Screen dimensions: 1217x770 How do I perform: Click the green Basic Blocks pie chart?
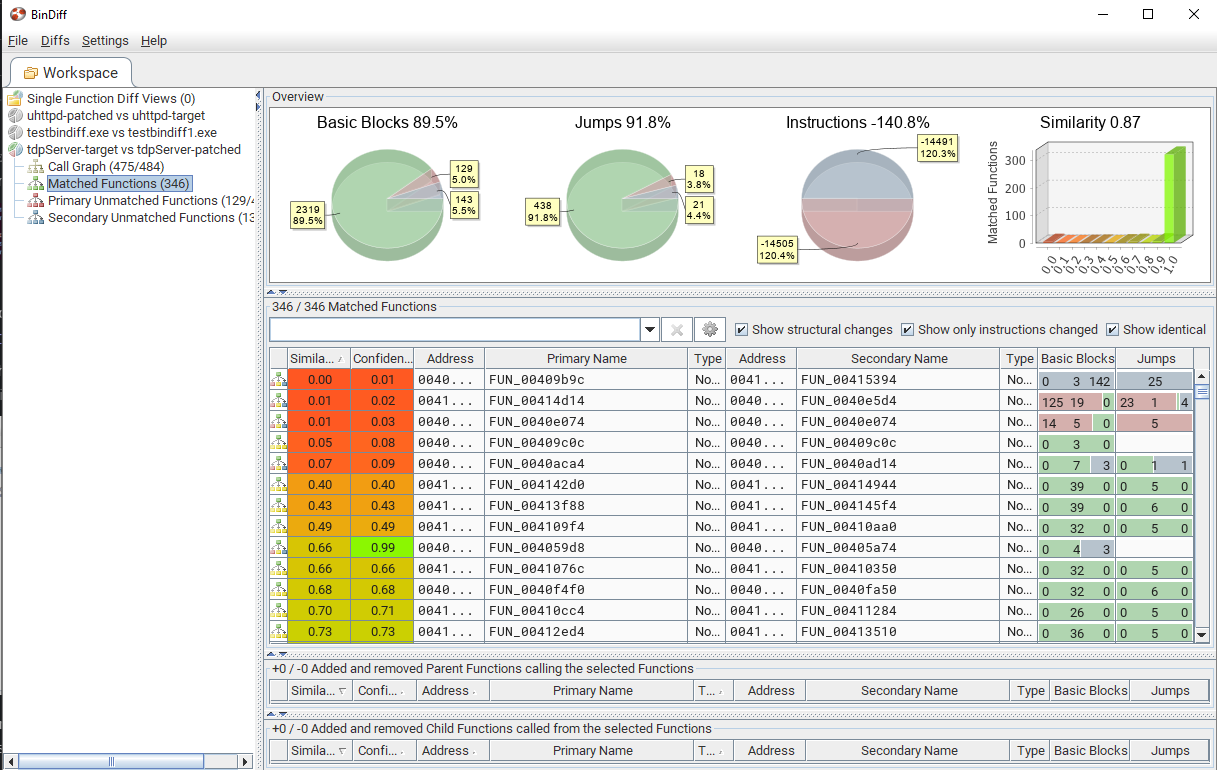point(370,205)
